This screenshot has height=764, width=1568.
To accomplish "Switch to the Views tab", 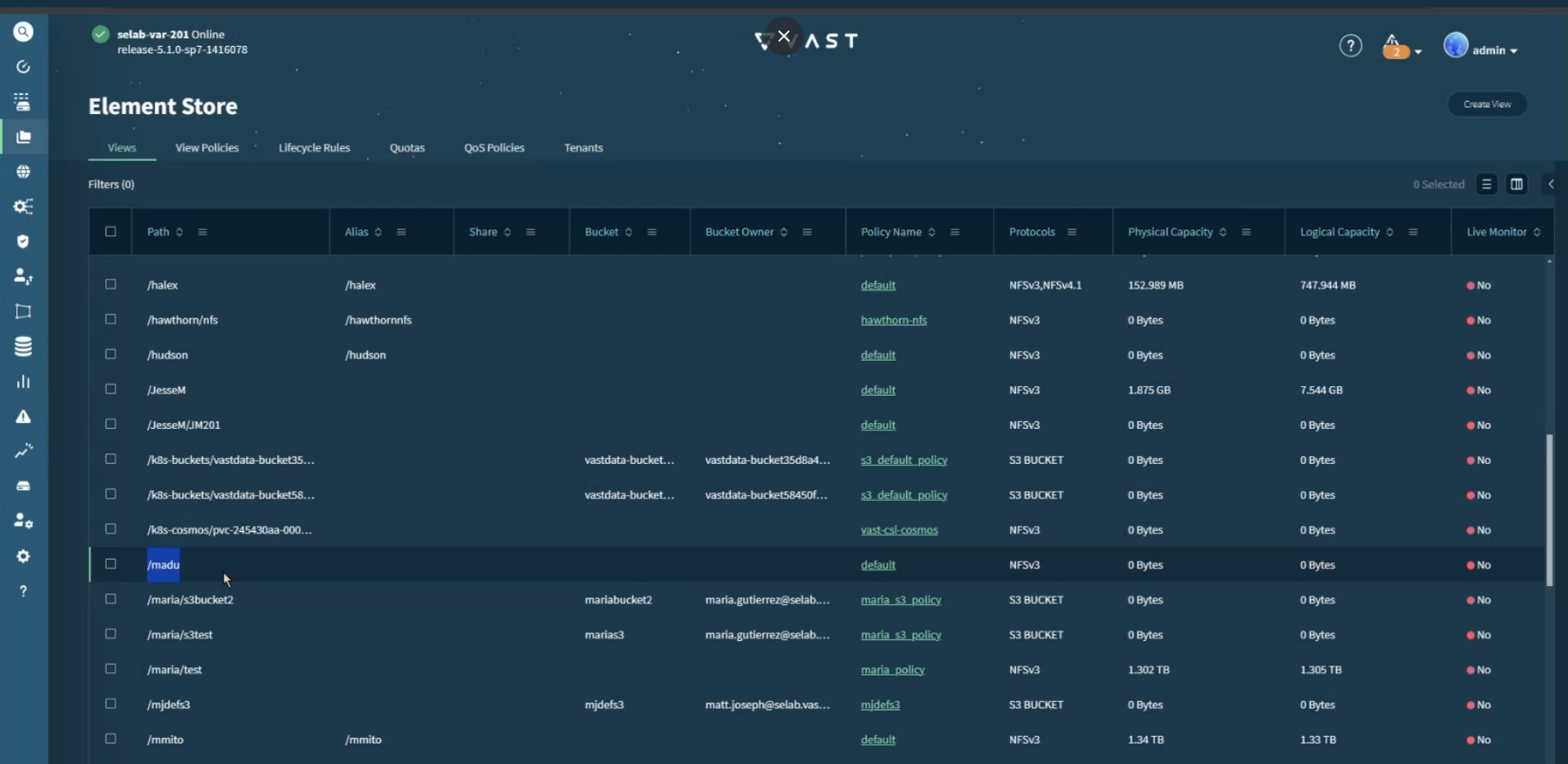I will tap(122, 148).
